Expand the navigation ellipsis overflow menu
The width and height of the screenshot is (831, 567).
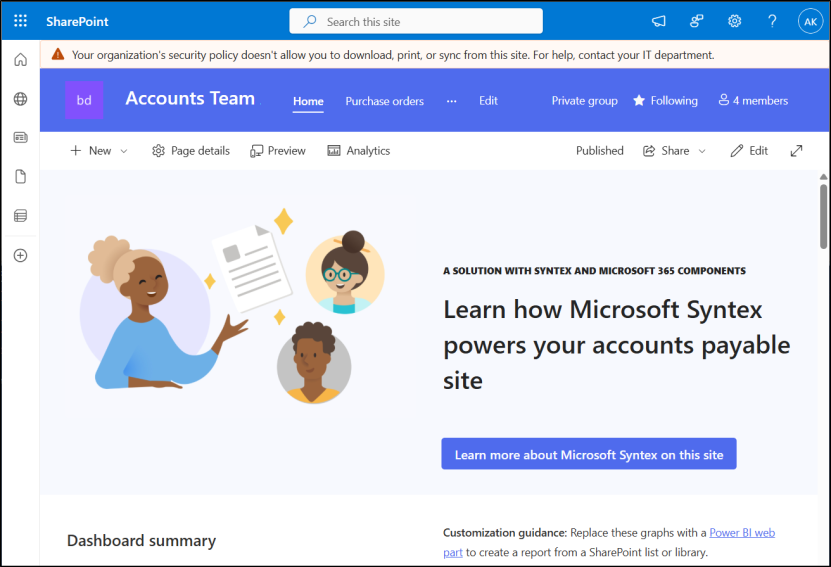(452, 101)
